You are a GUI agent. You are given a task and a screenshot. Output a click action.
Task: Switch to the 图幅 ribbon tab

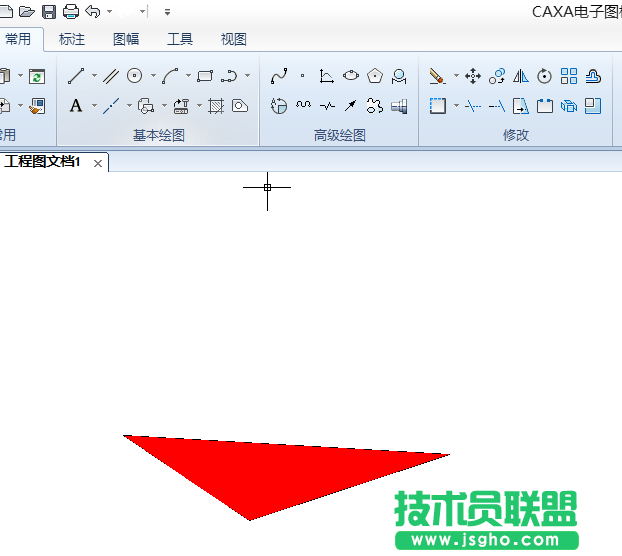click(126, 39)
